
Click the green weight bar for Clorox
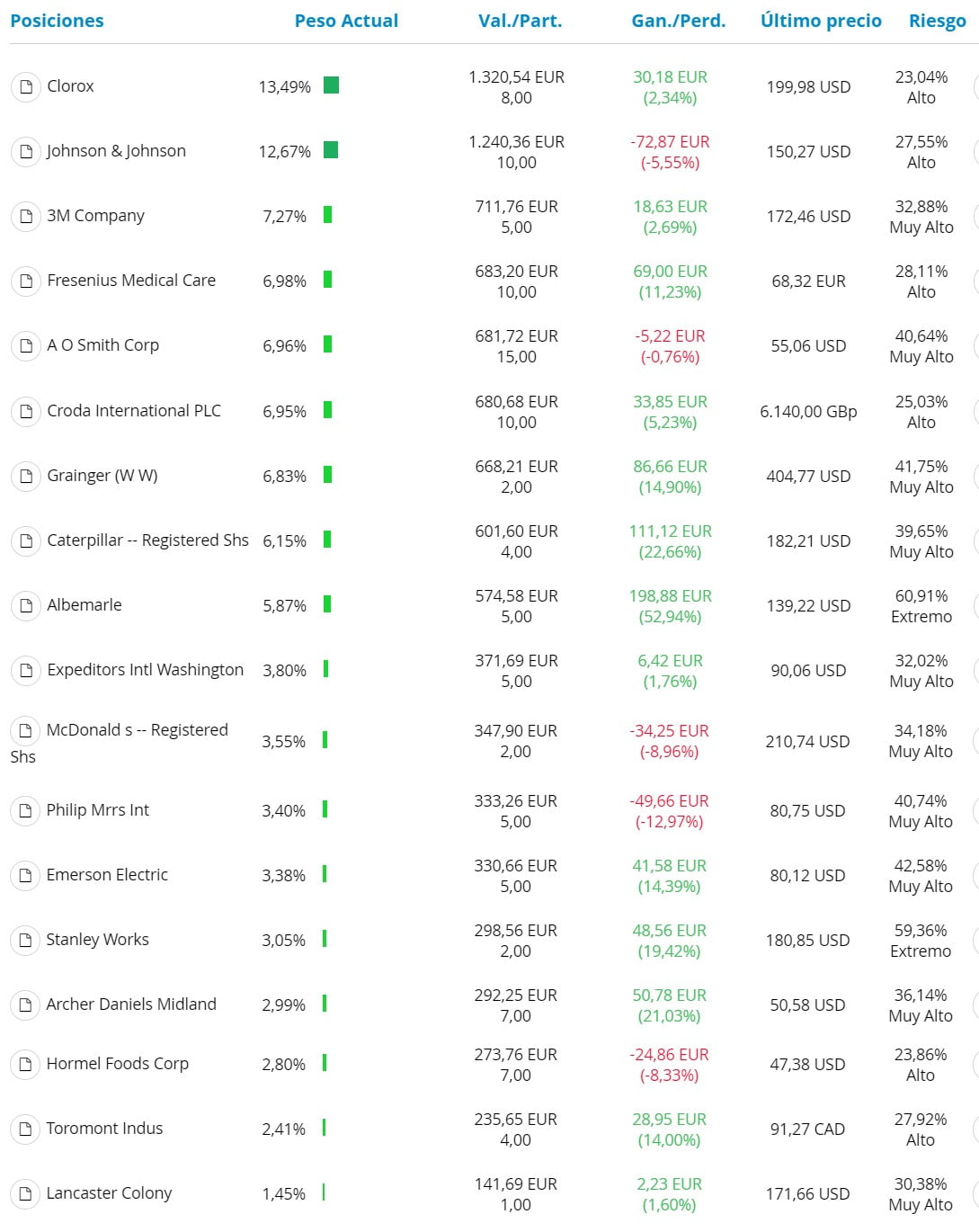332,85
